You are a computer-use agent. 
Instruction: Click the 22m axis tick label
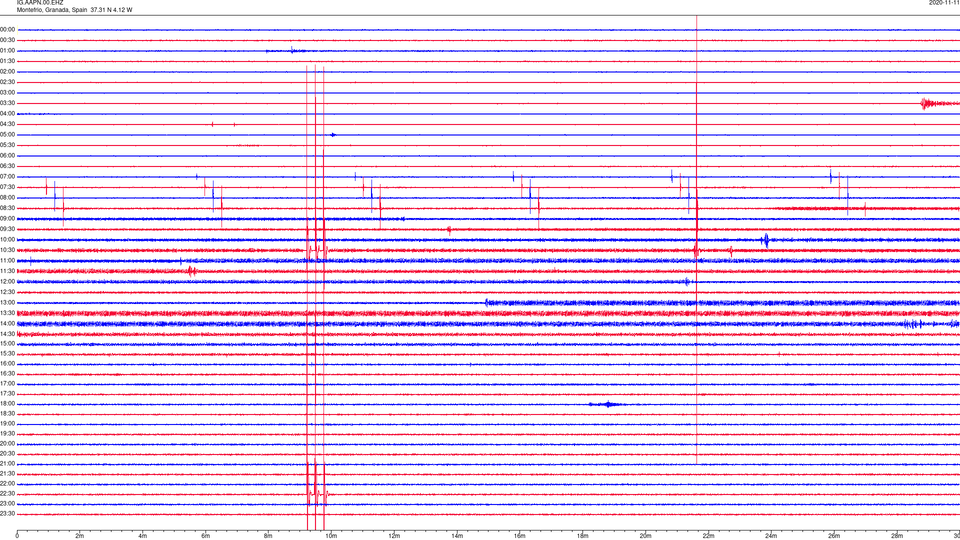pyautogui.click(x=708, y=536)
